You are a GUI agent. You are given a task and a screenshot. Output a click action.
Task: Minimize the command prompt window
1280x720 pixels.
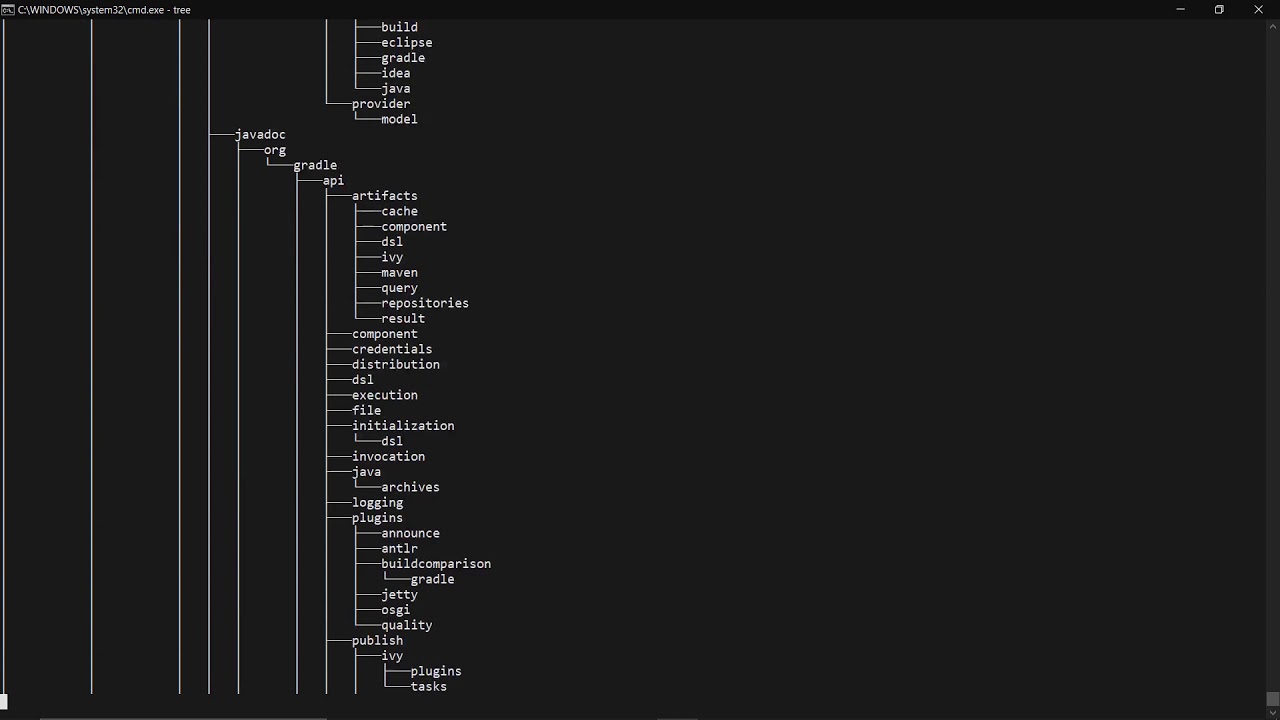tap(1180, 10)
